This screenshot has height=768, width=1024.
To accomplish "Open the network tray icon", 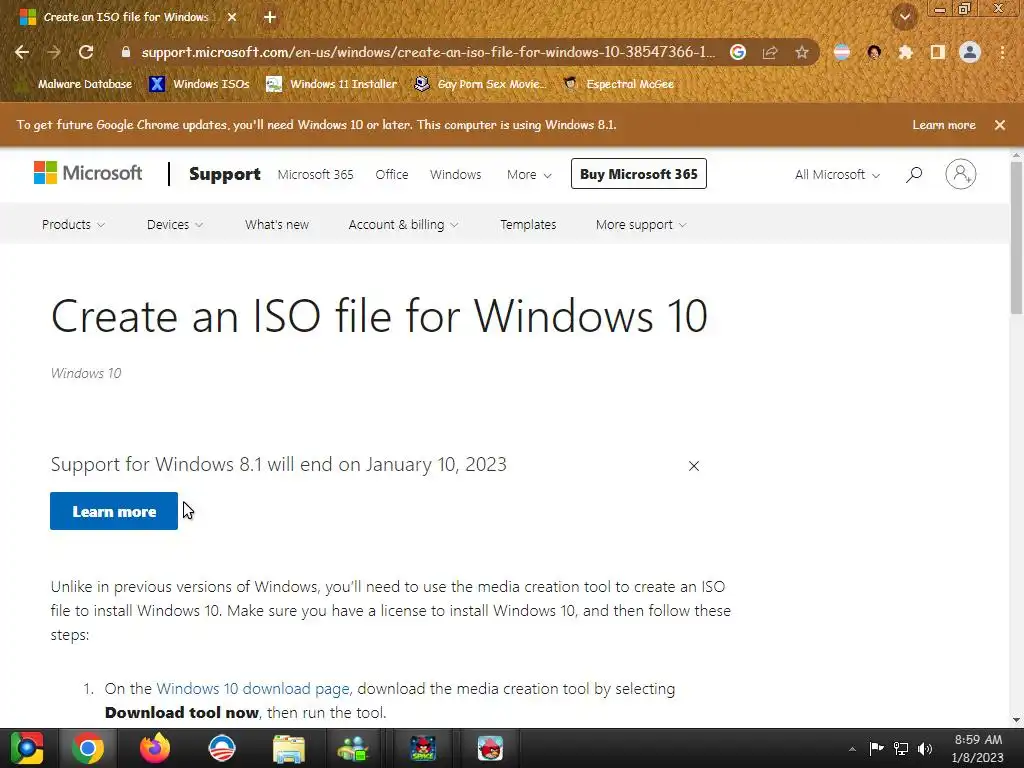I will (901, 748).
